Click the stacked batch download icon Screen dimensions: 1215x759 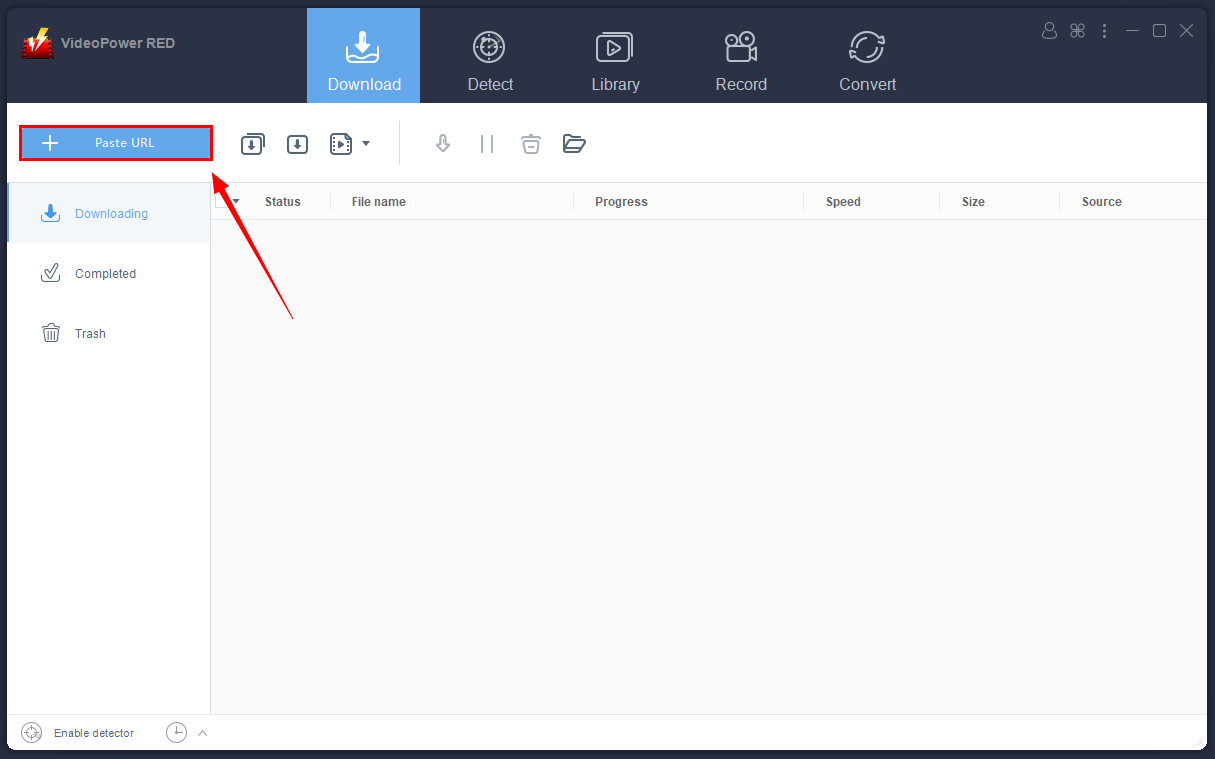(253, 144)
